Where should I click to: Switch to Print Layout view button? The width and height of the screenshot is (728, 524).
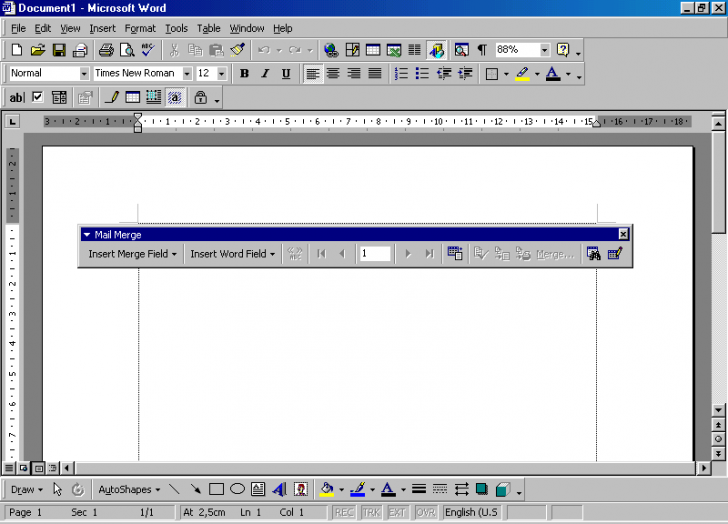tap(38, 468)
